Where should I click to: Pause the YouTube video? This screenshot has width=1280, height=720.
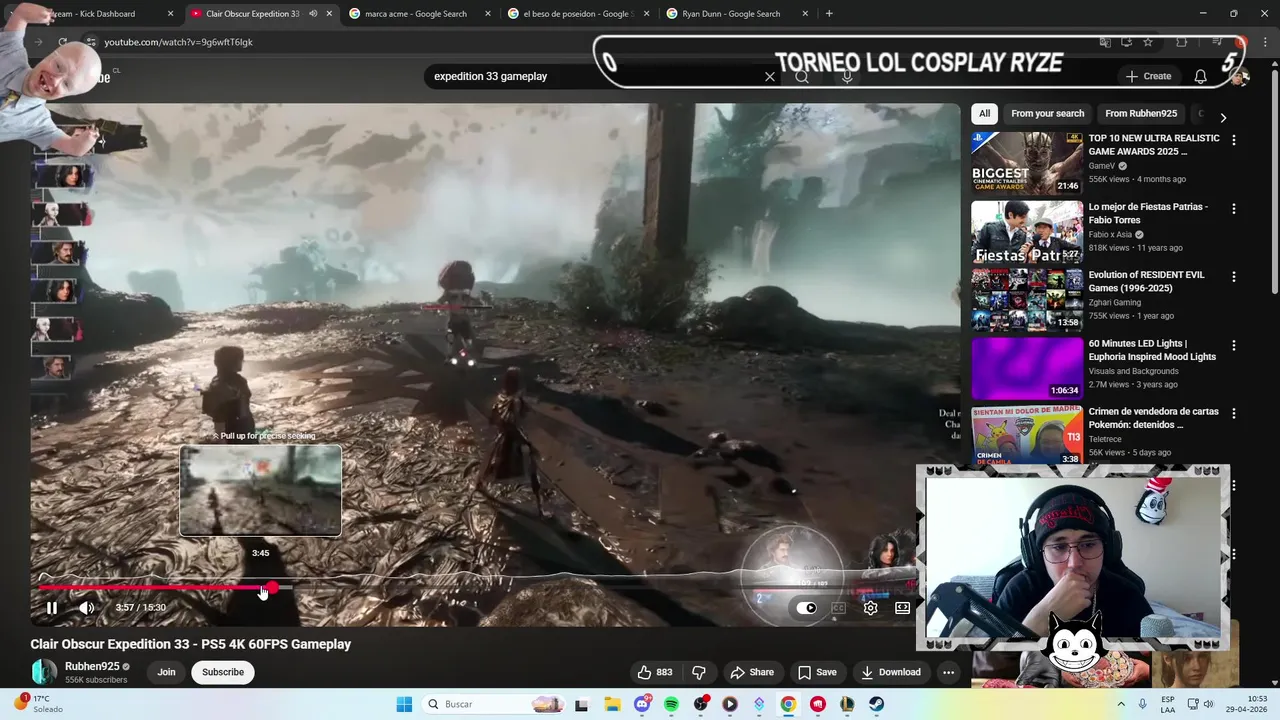(52, 607)
